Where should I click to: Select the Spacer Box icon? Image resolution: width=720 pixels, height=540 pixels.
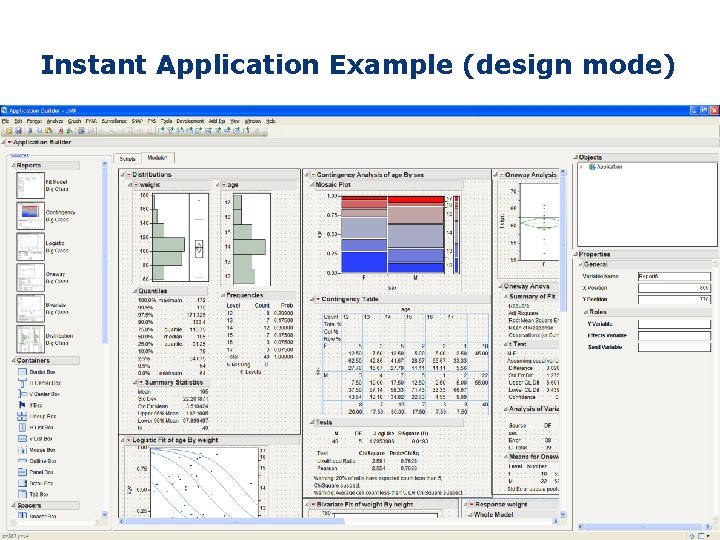[22, 516]
